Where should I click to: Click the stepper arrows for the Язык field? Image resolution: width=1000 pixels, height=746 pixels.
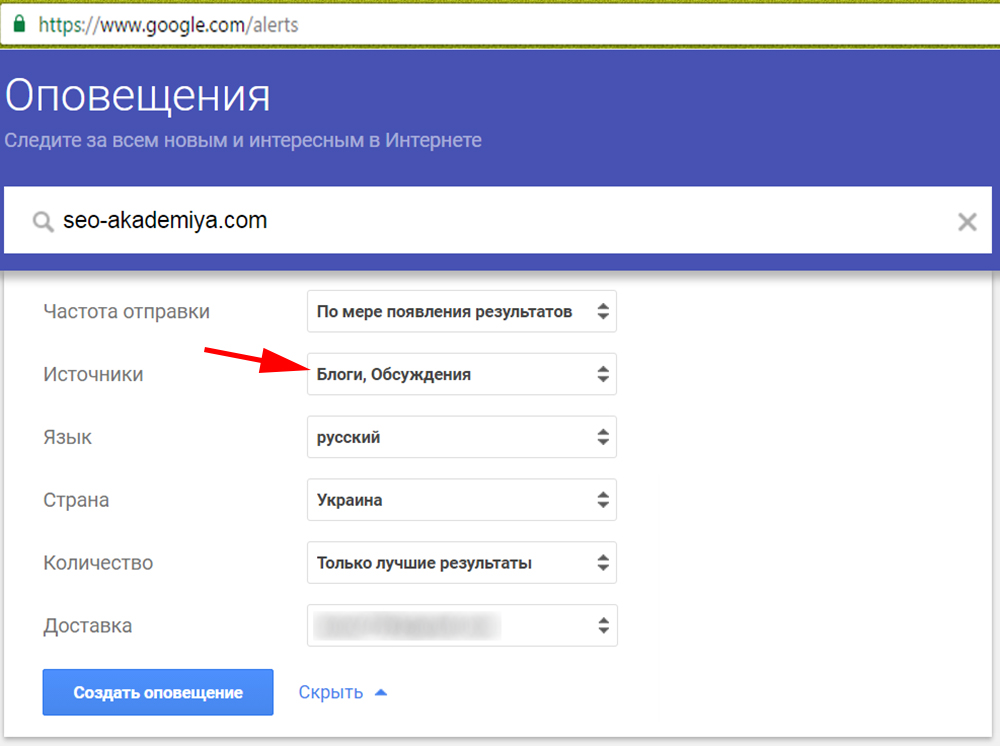tap(602, 437)
